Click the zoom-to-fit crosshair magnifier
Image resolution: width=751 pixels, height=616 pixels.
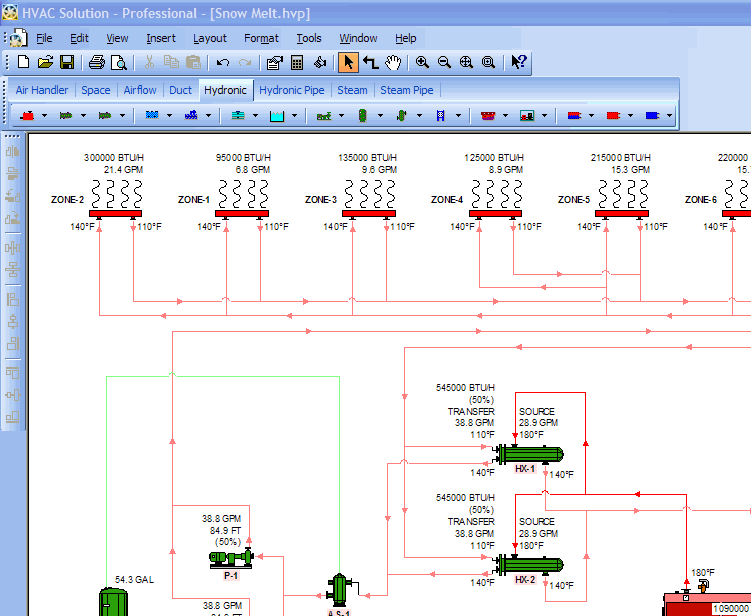[466, 62]
